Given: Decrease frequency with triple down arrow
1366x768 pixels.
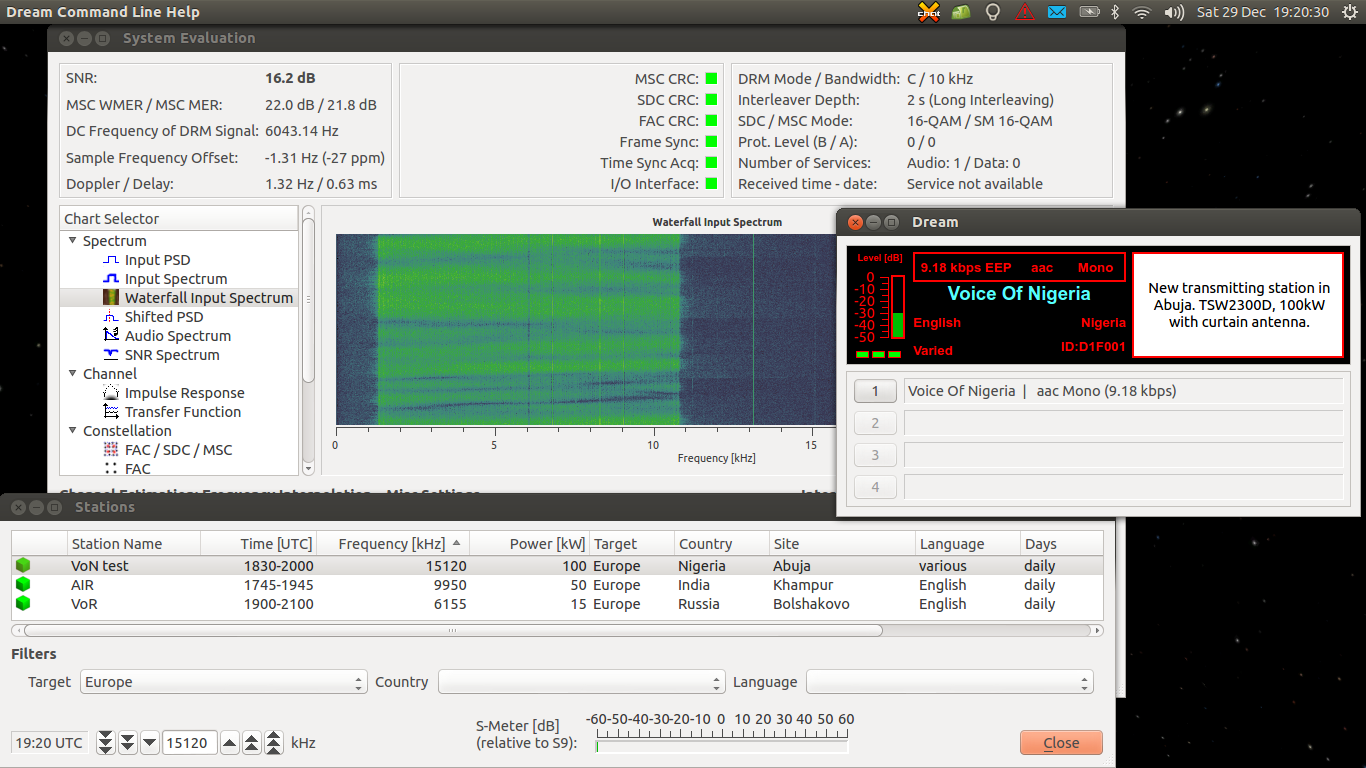Looking at the screenshot, I should (x=106, y=743).
